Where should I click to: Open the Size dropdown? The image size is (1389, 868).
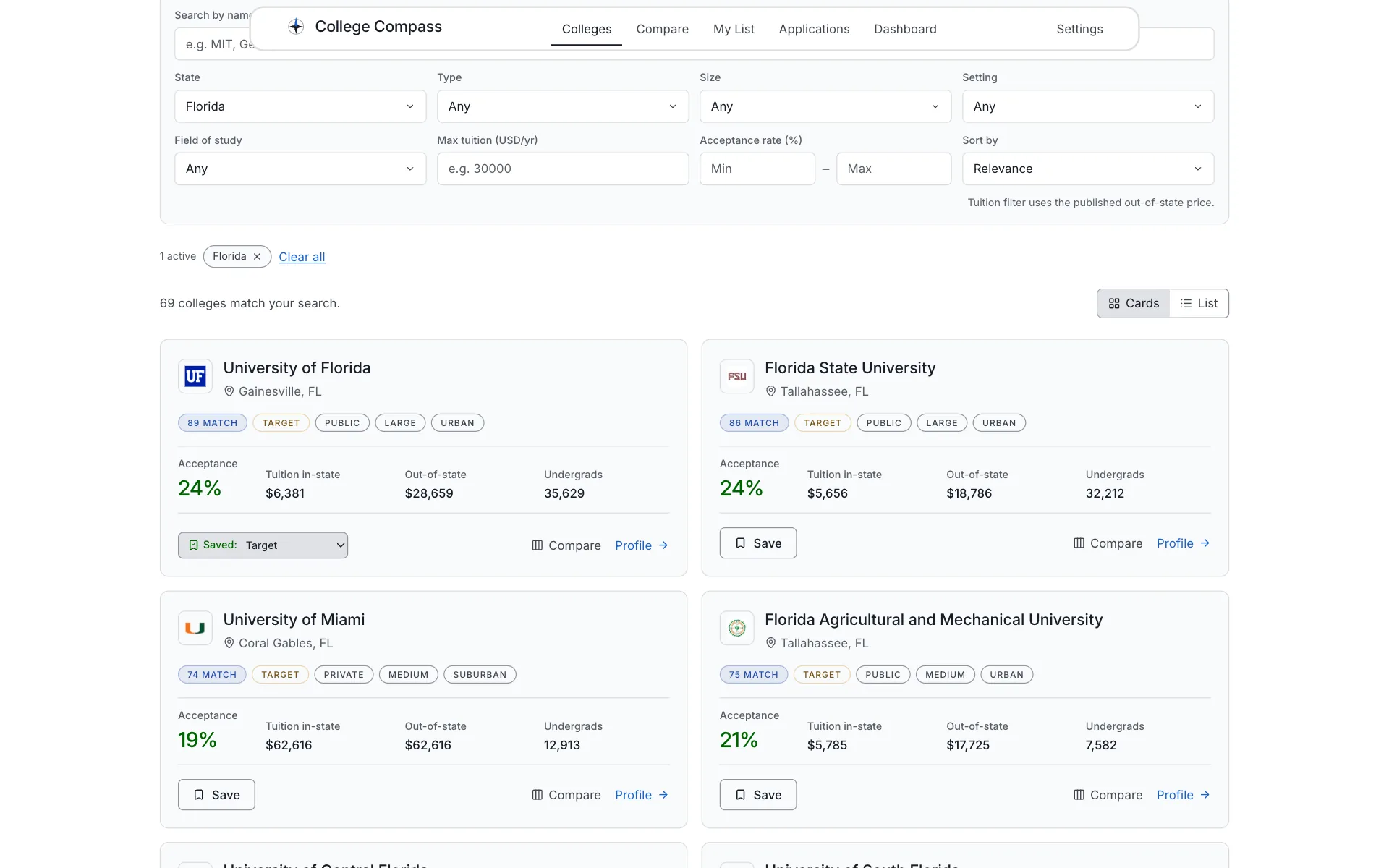click(x=825, y=106)
